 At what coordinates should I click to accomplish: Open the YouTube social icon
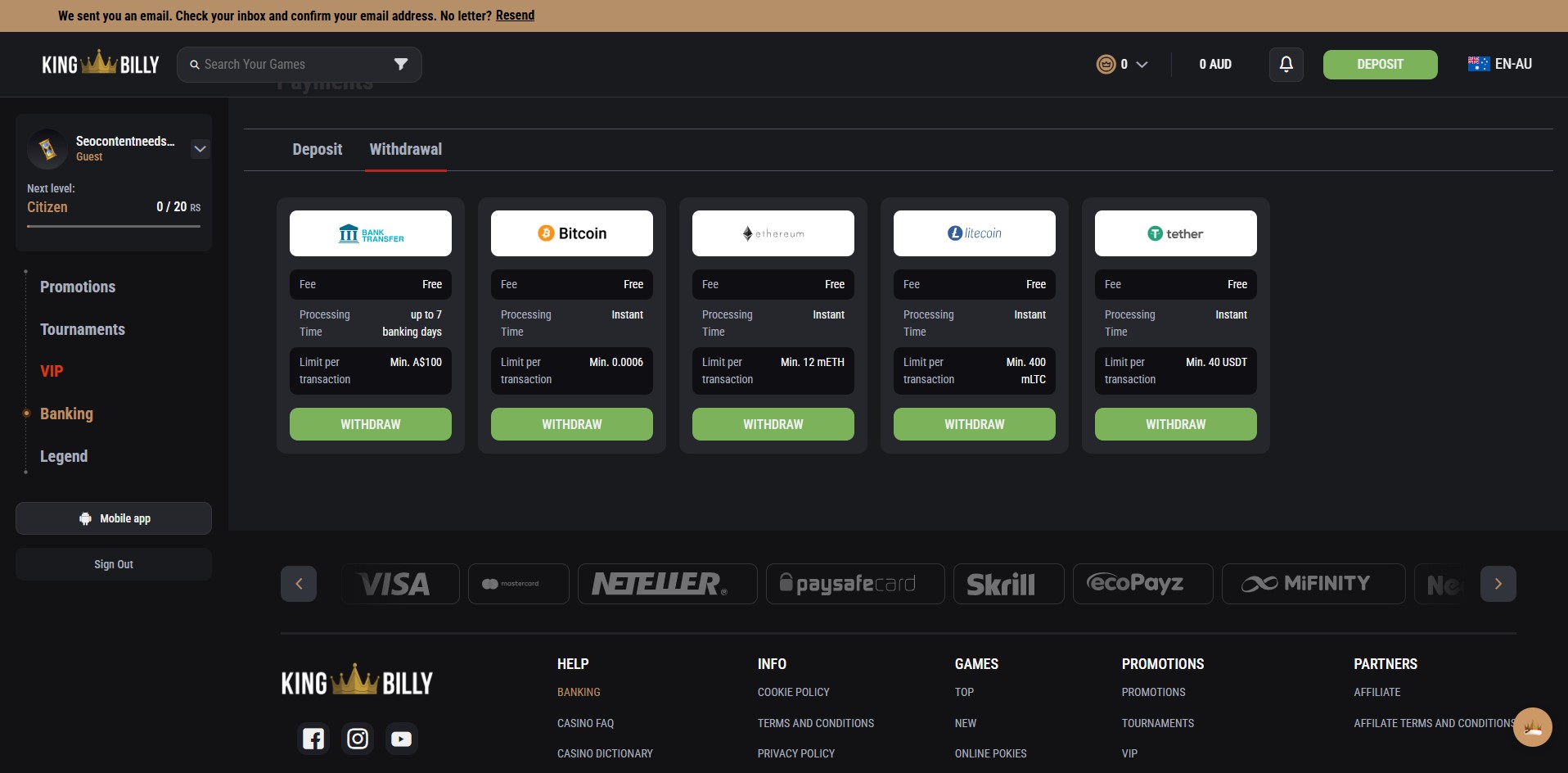click(402, 739)
